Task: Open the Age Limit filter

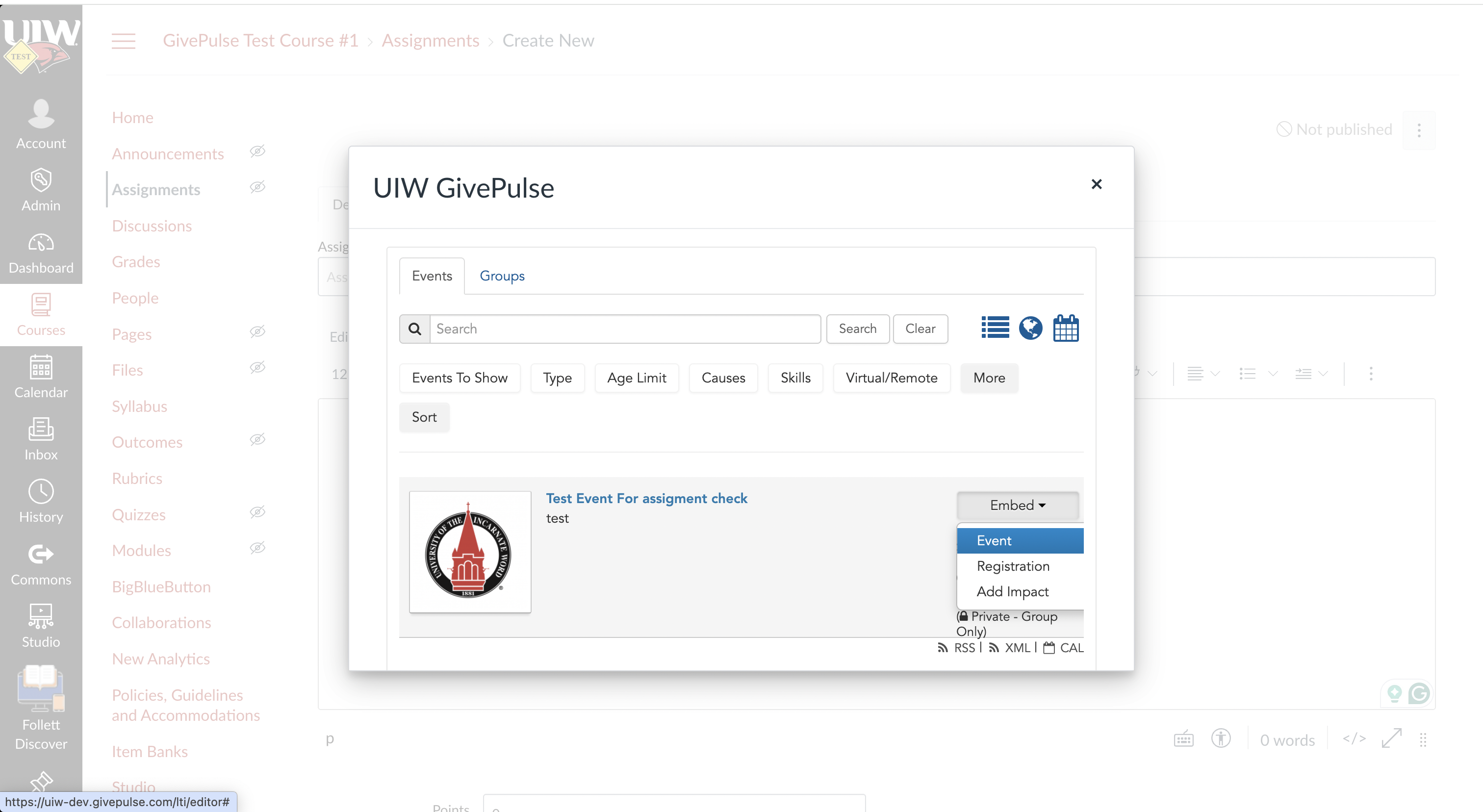Action: [x=636, y=378]
